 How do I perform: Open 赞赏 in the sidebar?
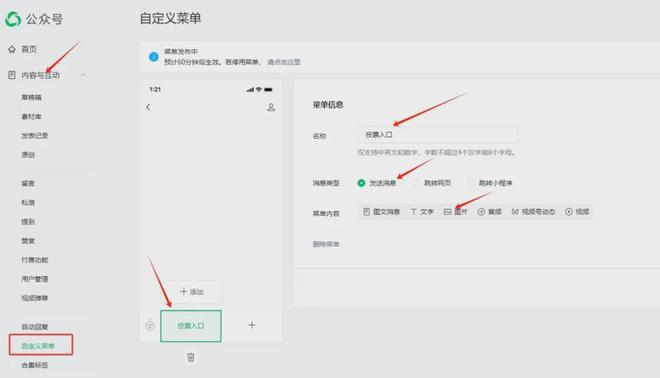(x=28, y=241)
